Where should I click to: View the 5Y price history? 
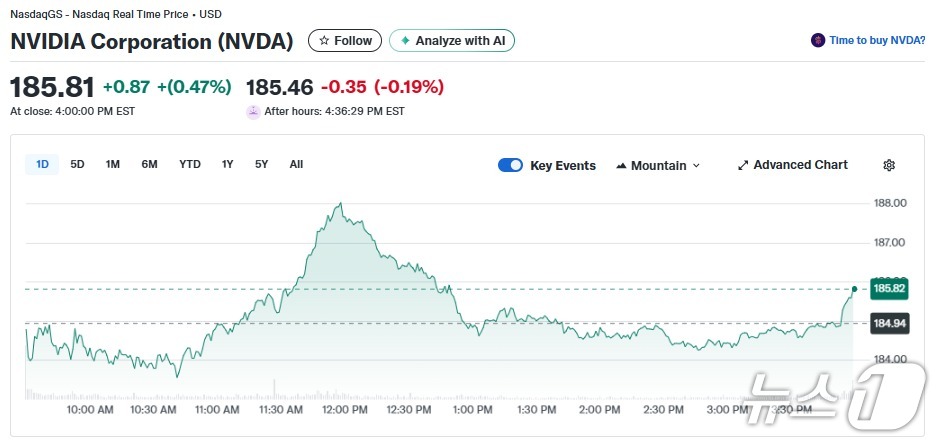pos(261,164)
